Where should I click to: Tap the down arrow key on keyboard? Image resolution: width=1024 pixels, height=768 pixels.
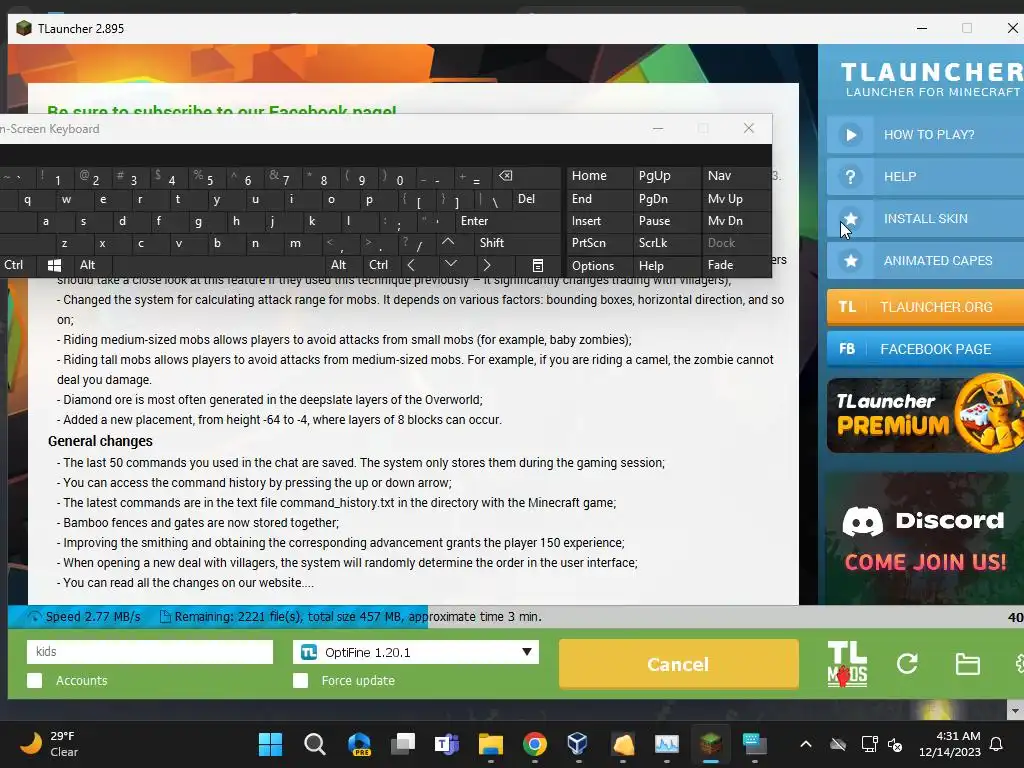pyautogui.click(x=451, y=264)
